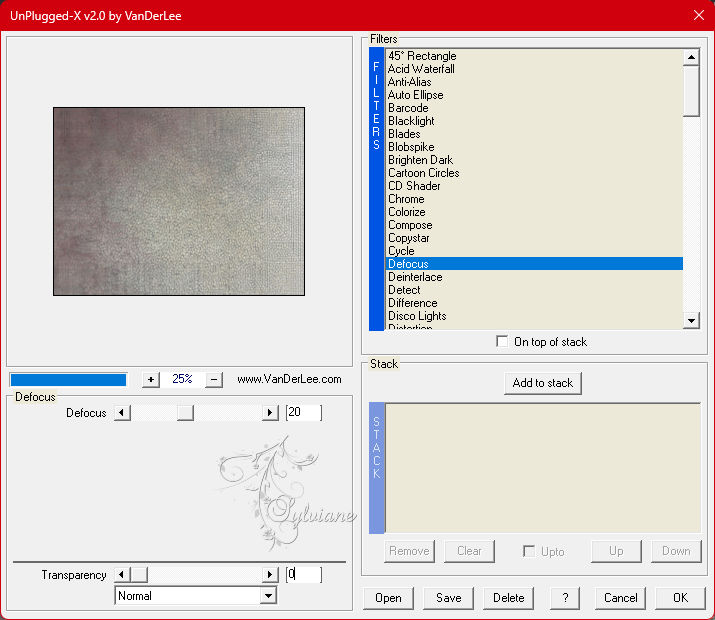Viewport: 715px width, 620px height.
Task: Click Transparency slider right arrow
Action: (x=270, y=574)
